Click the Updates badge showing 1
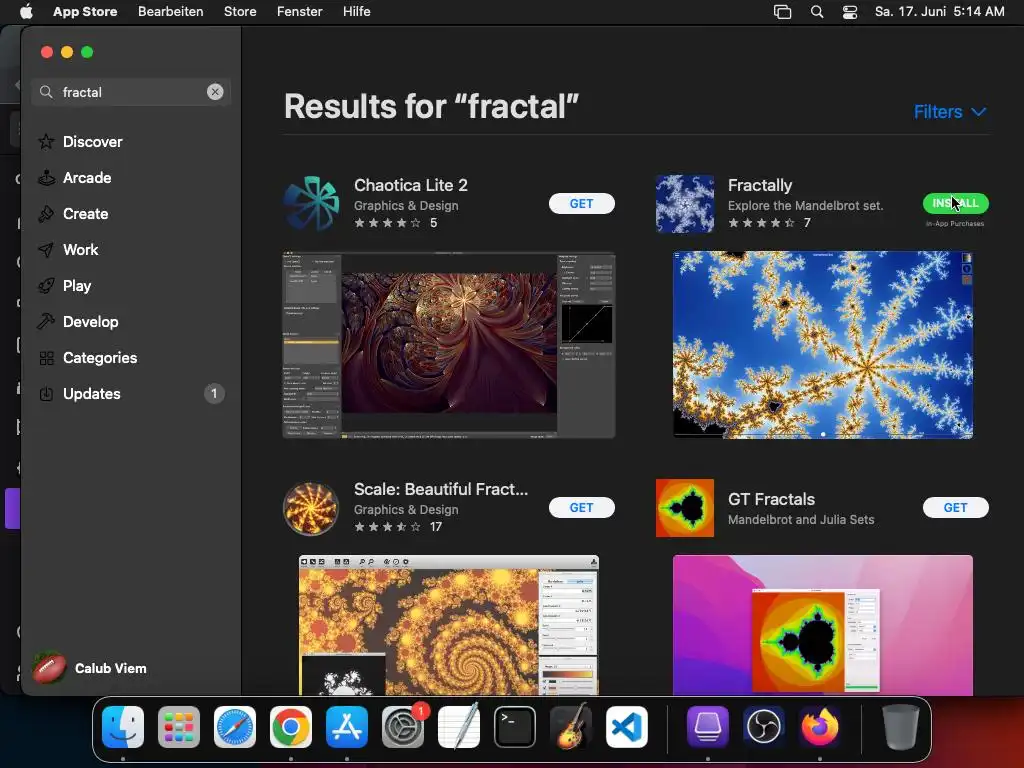Screen dimensions: 1024x768 click(x=214, y=394)
